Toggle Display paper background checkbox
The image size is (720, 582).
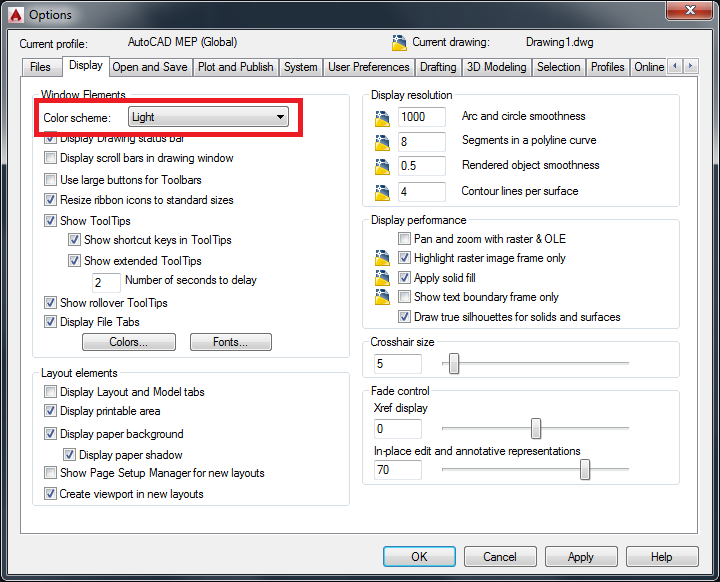tap(50, 434)
